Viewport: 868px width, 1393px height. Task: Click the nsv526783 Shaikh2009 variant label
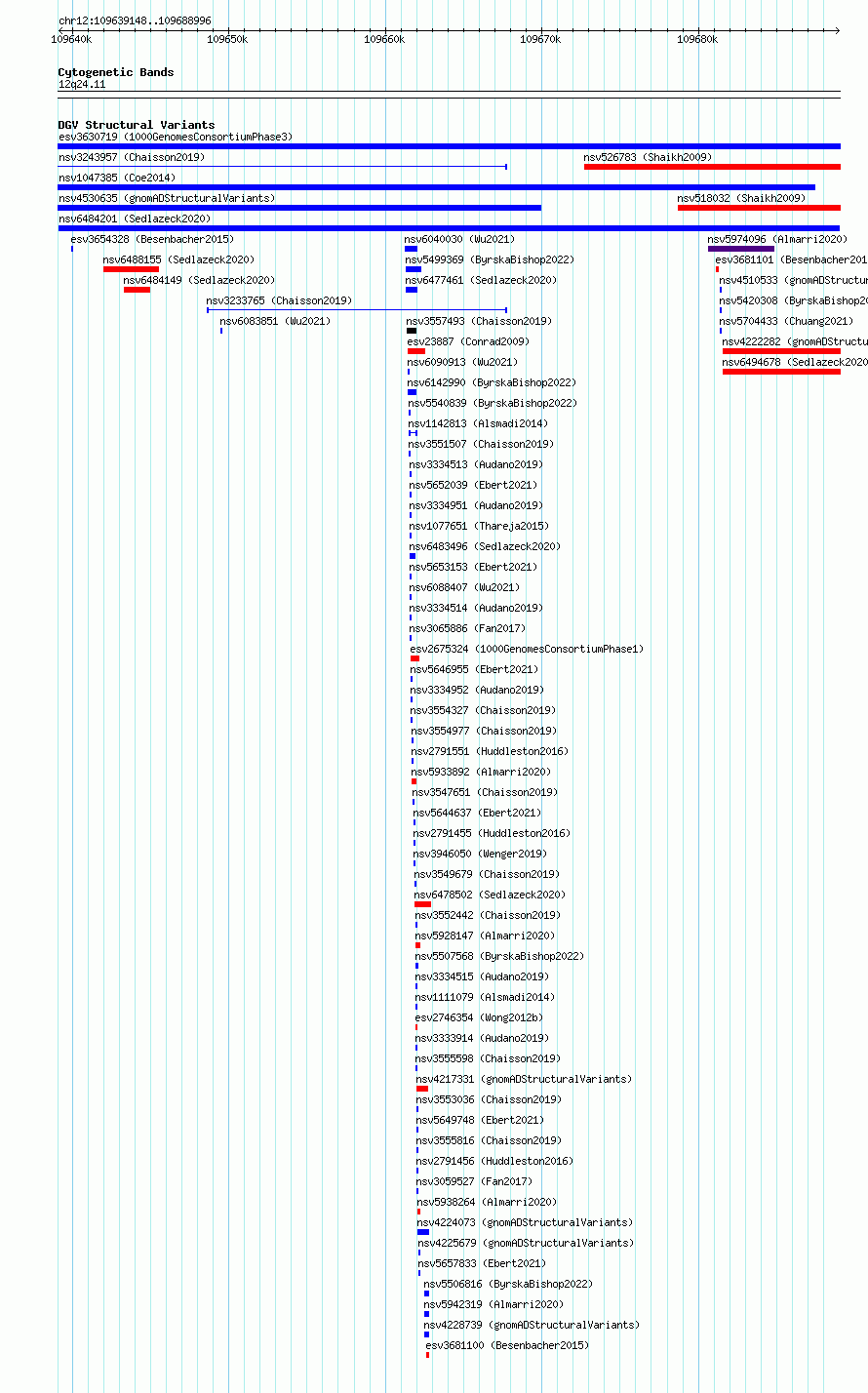point(649,157)
